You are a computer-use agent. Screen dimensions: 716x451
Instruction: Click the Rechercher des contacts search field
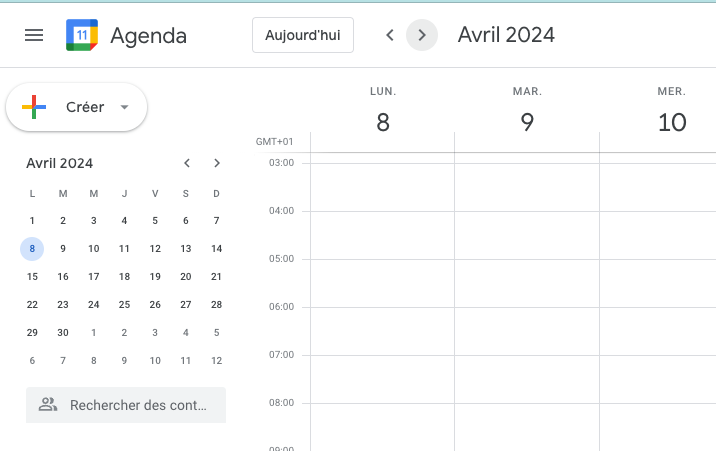(x=126, y=405)
